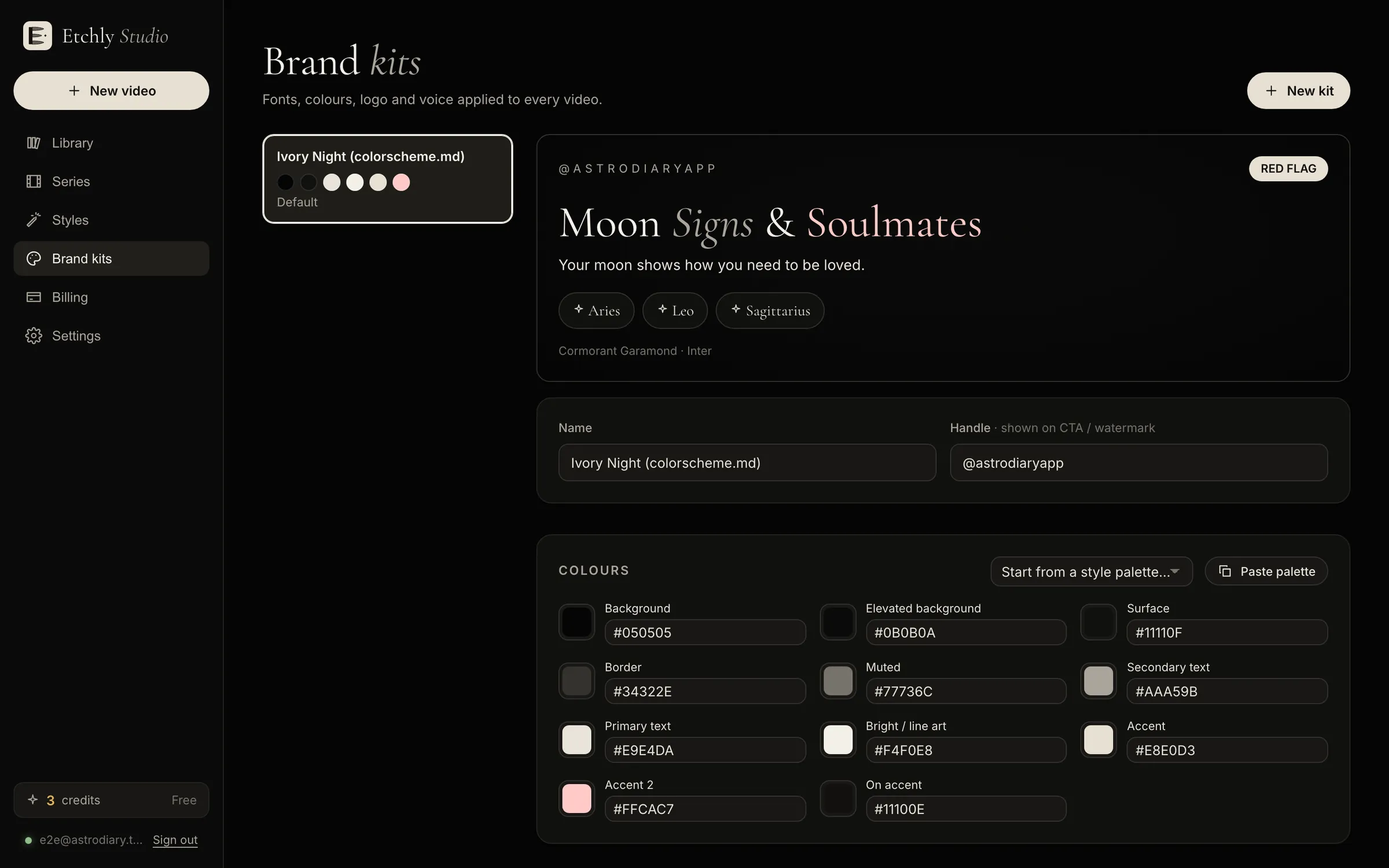
Task: Click the credits Free plan box
Action: (111, 800)
